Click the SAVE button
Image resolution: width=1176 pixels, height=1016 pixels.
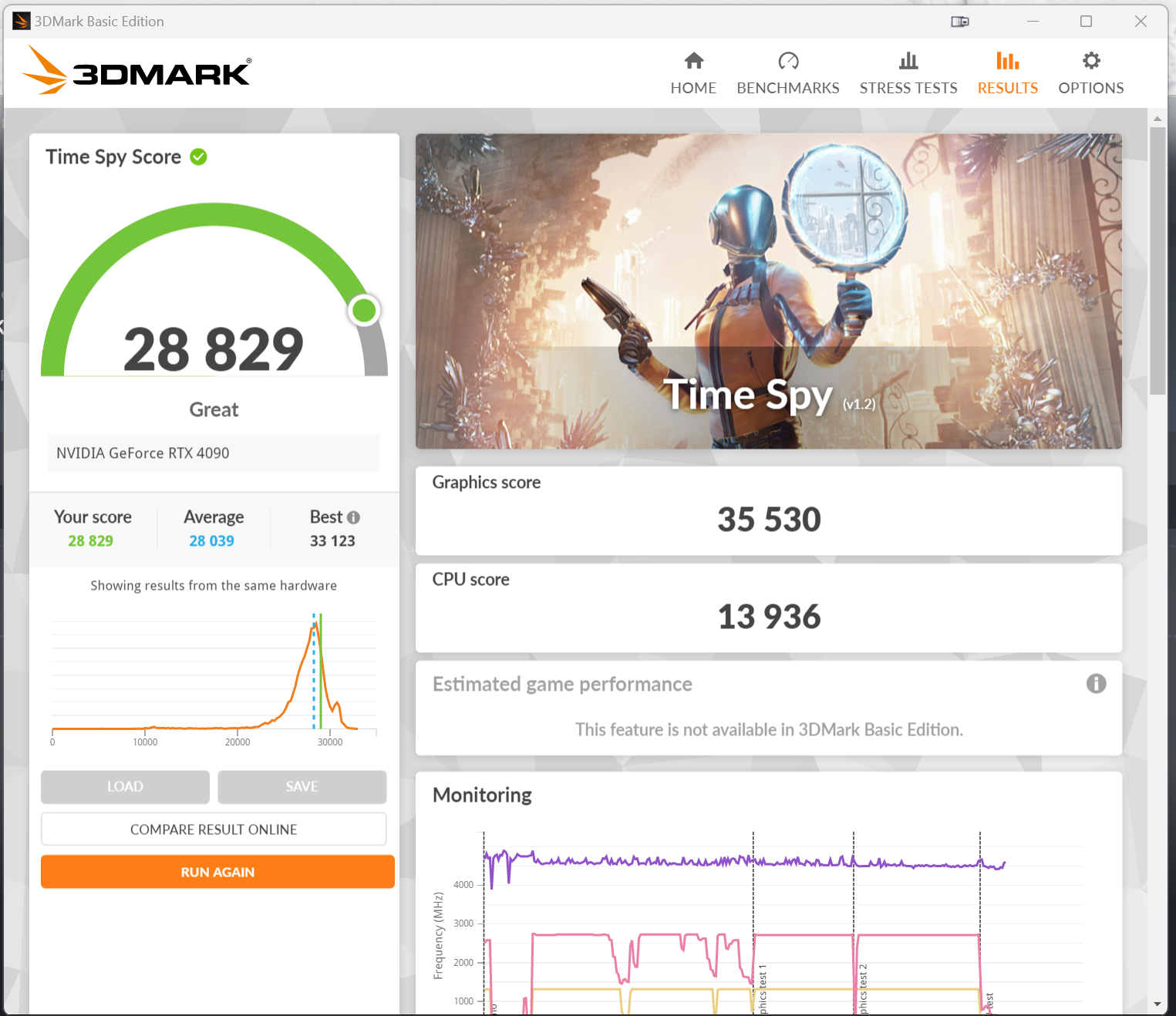coord(302,786)
